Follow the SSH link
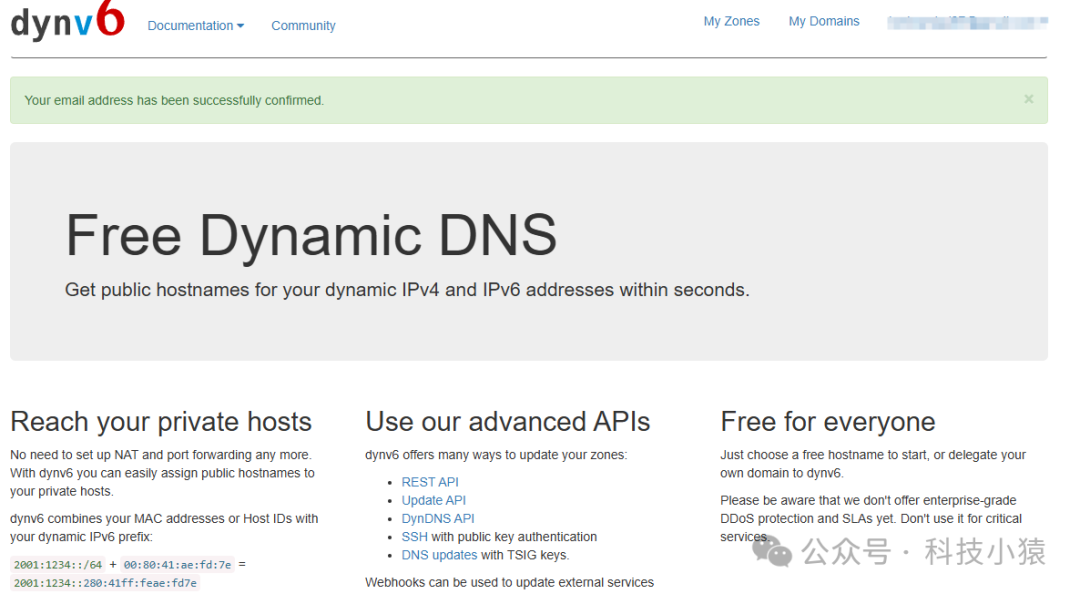The image size is (1080, 594). coord(414,537)
